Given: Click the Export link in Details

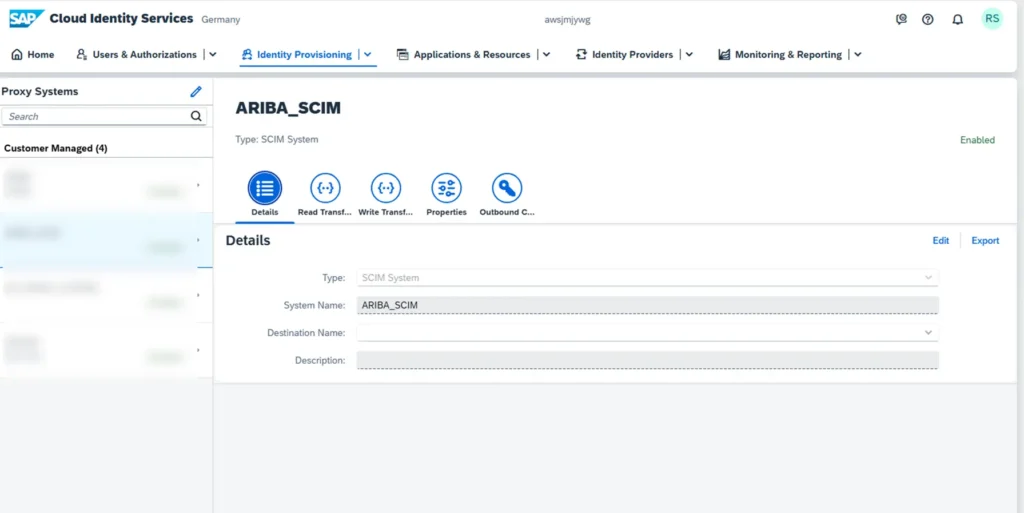Looking at the screenshot, I should pos(985,241).
